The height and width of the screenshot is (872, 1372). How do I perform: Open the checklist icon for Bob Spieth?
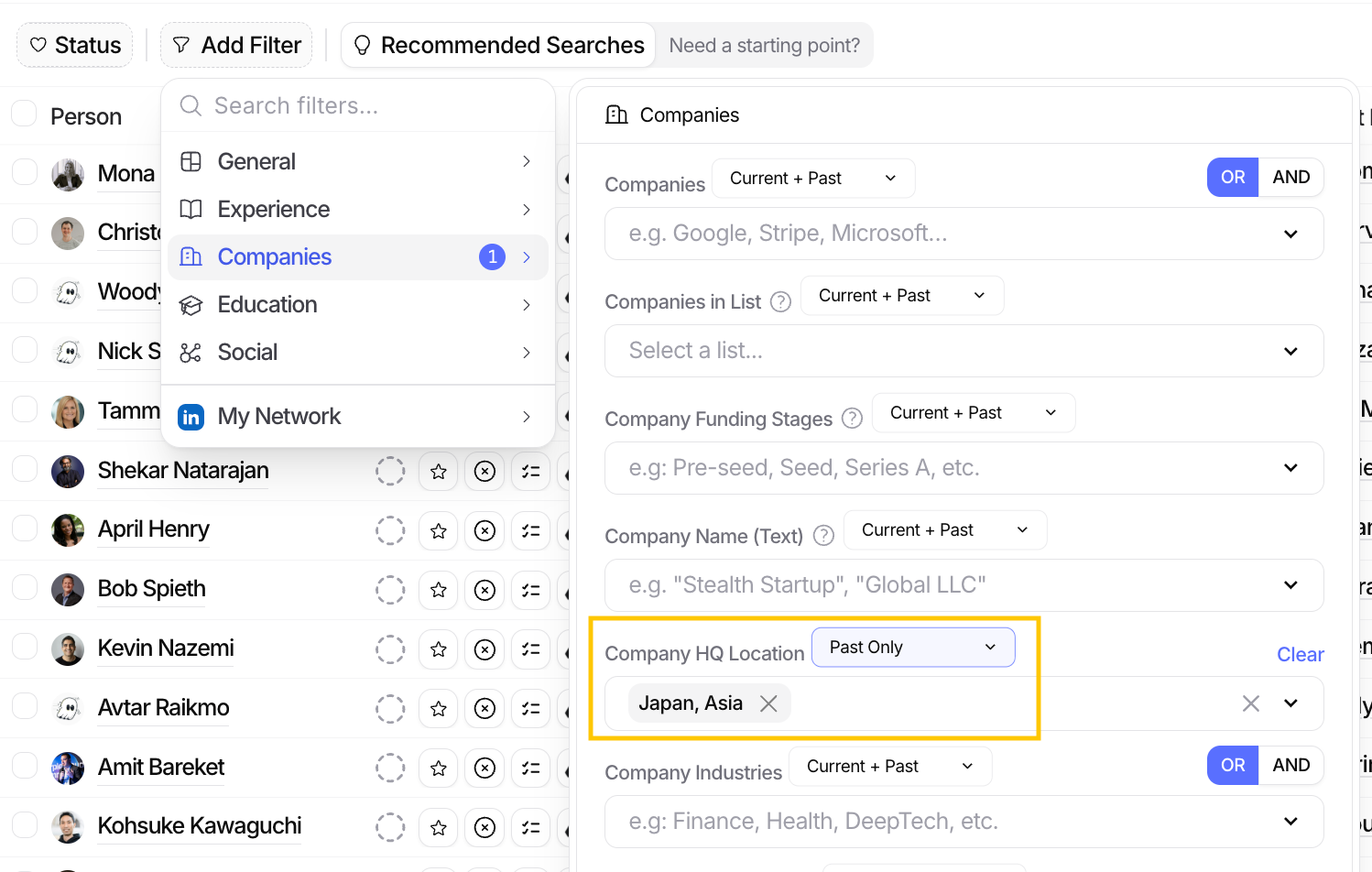point(530,591)
